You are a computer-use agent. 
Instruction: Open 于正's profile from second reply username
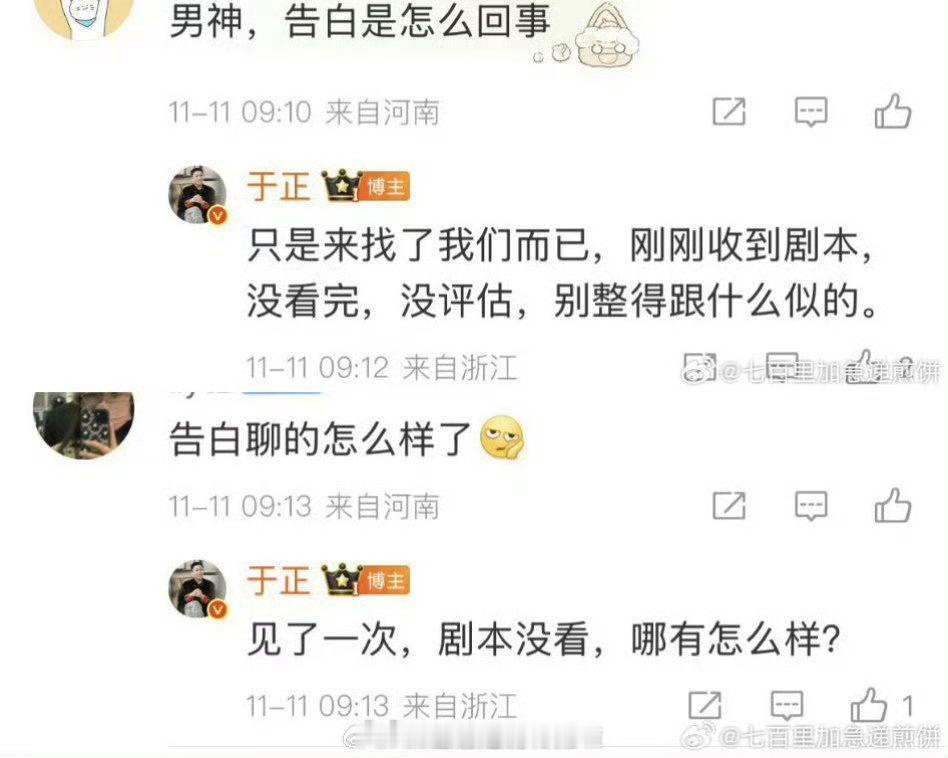coord(278,580)
